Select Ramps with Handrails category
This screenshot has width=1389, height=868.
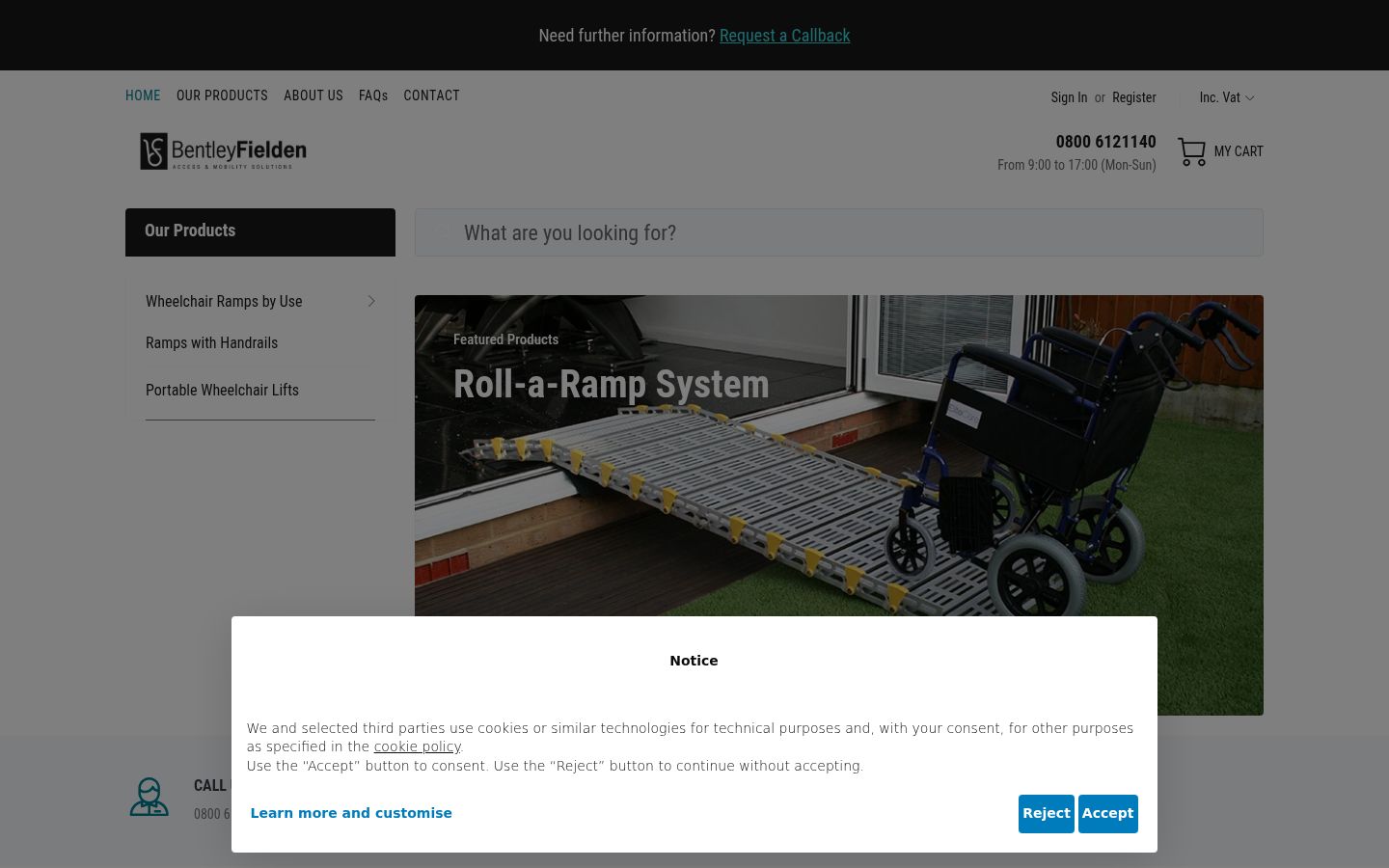click(211, 342)
